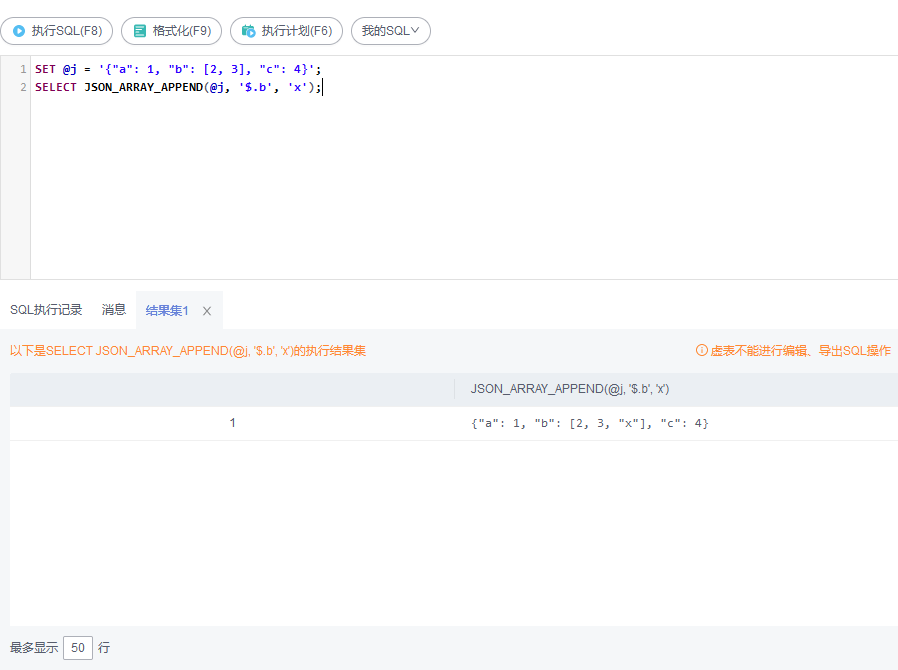Click the row limit input showing 50

coord(77,648)
